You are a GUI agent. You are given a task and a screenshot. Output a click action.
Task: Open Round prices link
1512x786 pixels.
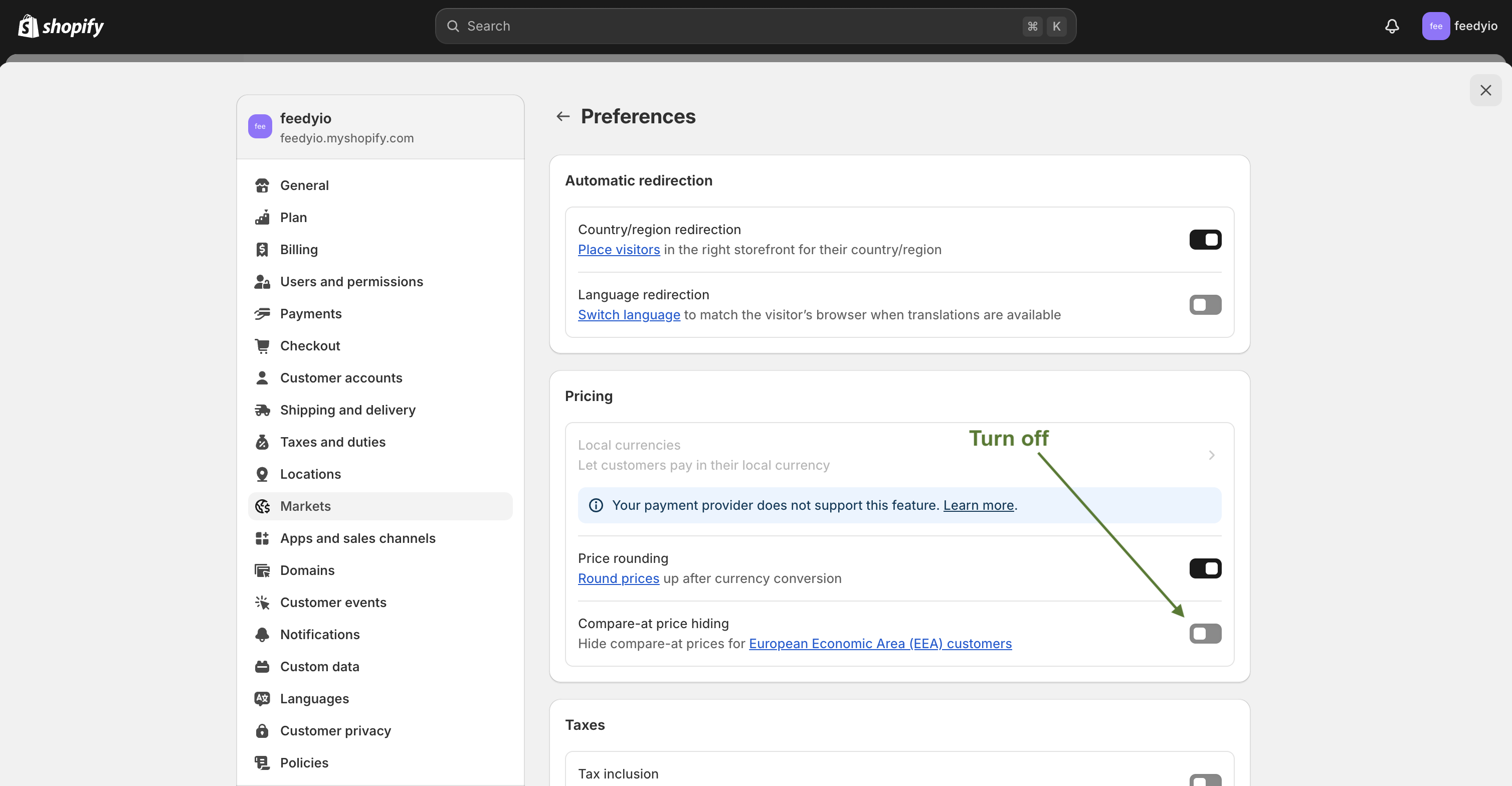coord(619,578)
